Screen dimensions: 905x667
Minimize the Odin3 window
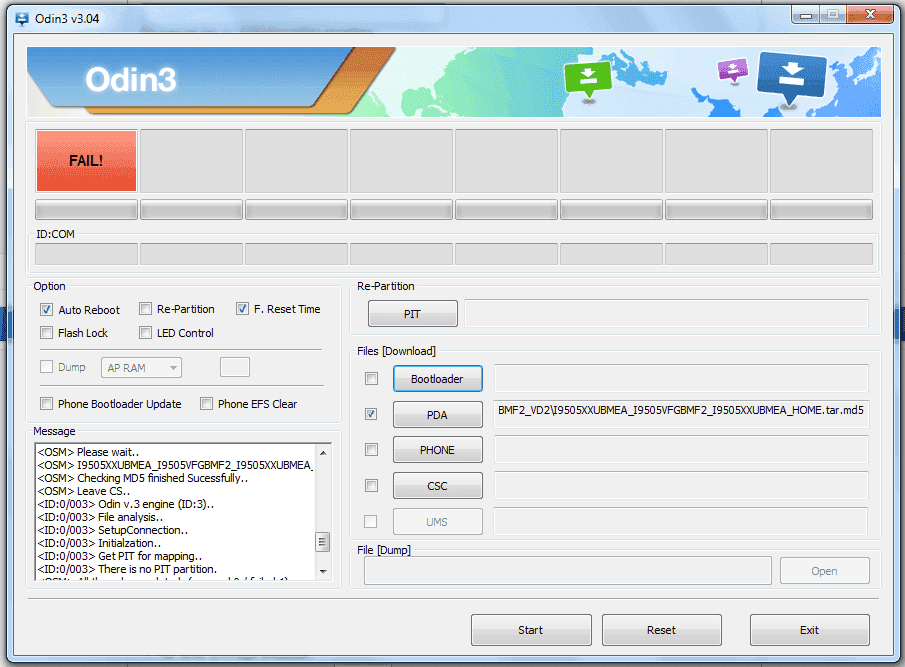pos(806,15)
